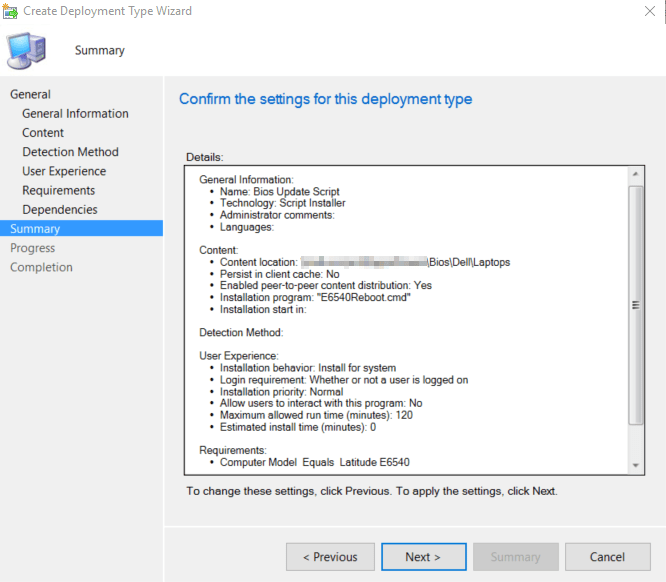Click the 'Confirm the settings' page heading
The width and height of the screenshot is (666, 582).
[x=325, y=99]
